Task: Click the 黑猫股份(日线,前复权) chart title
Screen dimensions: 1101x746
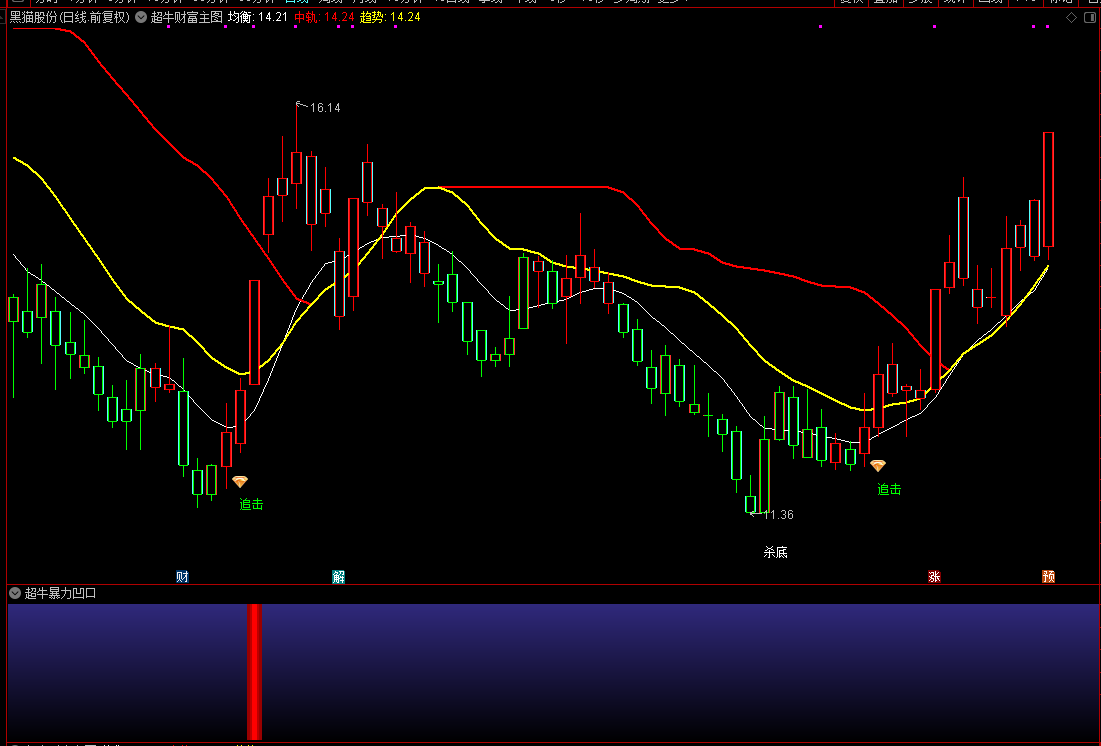Action: [70, 17]
